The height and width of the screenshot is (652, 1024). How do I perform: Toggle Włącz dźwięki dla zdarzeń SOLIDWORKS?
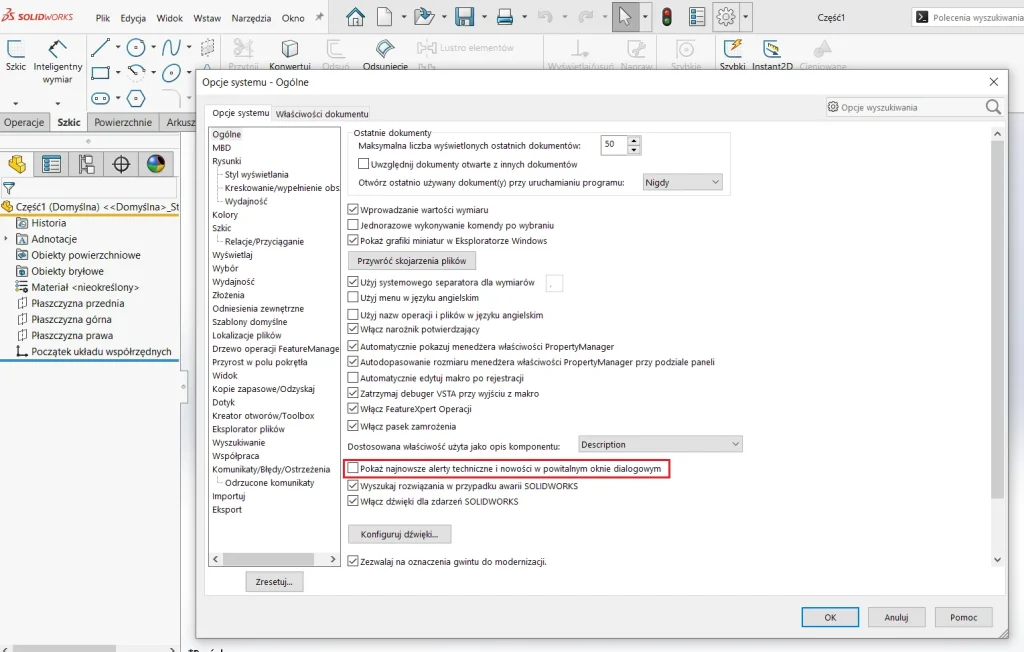tap(353, 502)
